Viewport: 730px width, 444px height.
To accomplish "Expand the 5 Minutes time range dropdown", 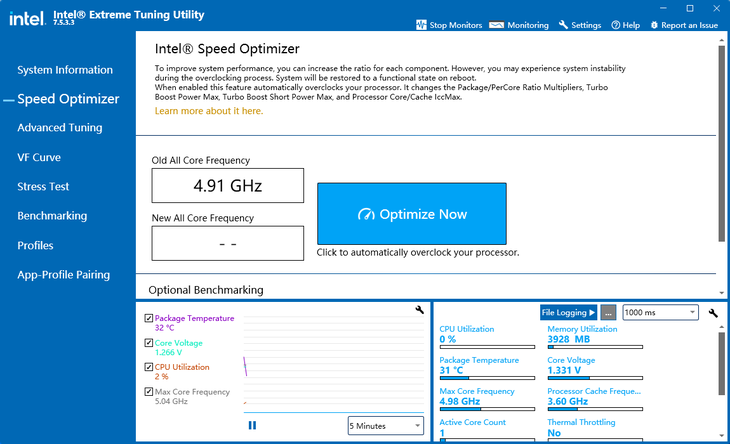I will tap(385, 425).
